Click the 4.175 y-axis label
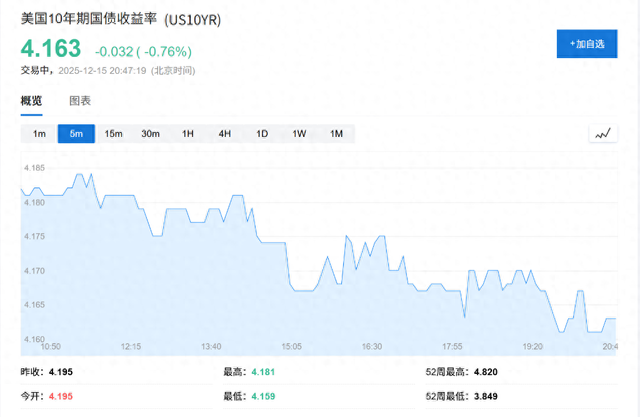This screenshot has height=417, width=640. [x=34, y=237]
